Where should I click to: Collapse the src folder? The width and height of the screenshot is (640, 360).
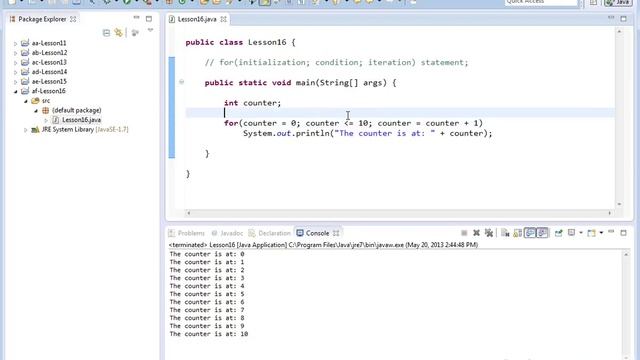[x=26, y=101]
